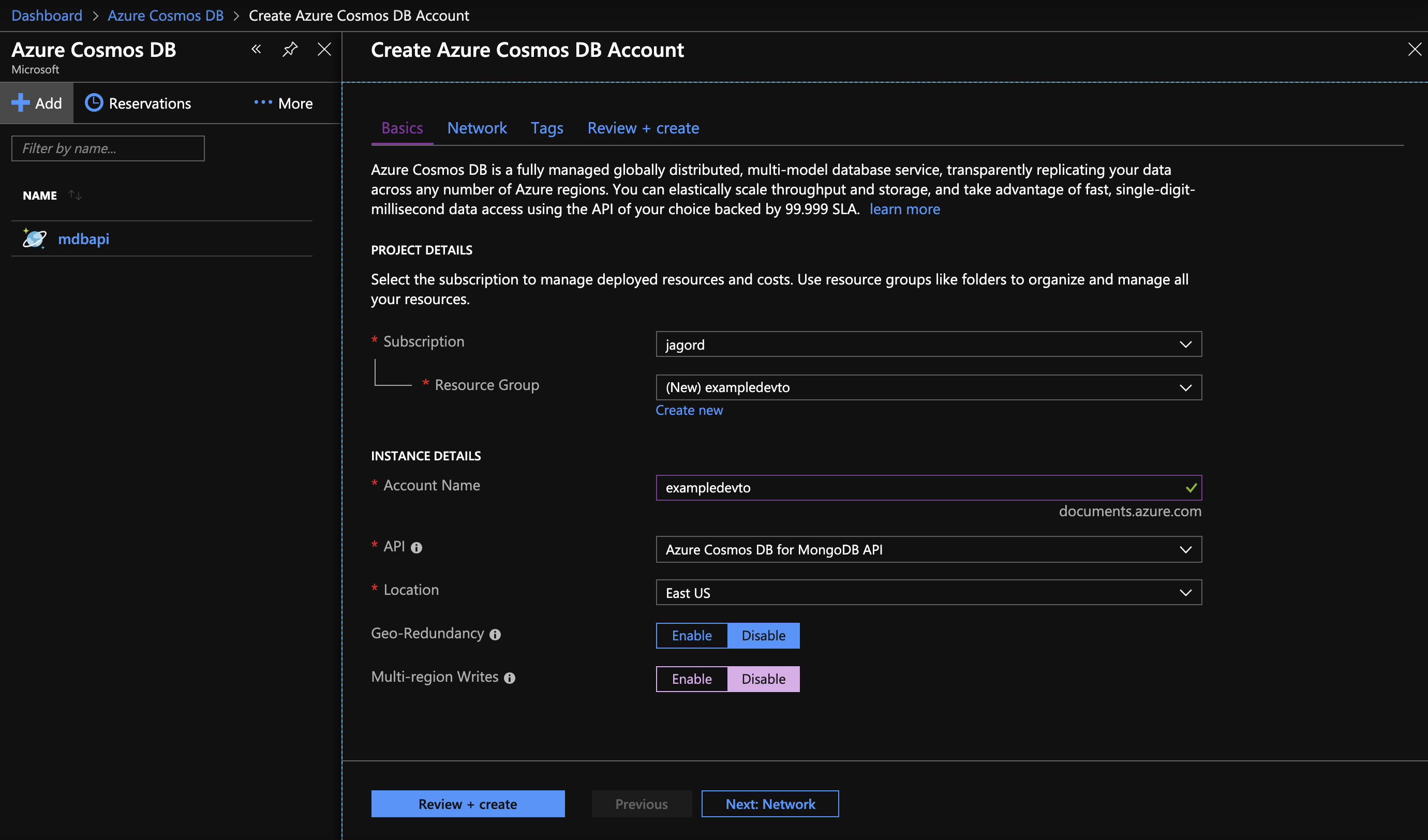The height and width of the screenshot is (840, 1428).
Task: Show API info tooltip icon
Action: coord(416,547)
